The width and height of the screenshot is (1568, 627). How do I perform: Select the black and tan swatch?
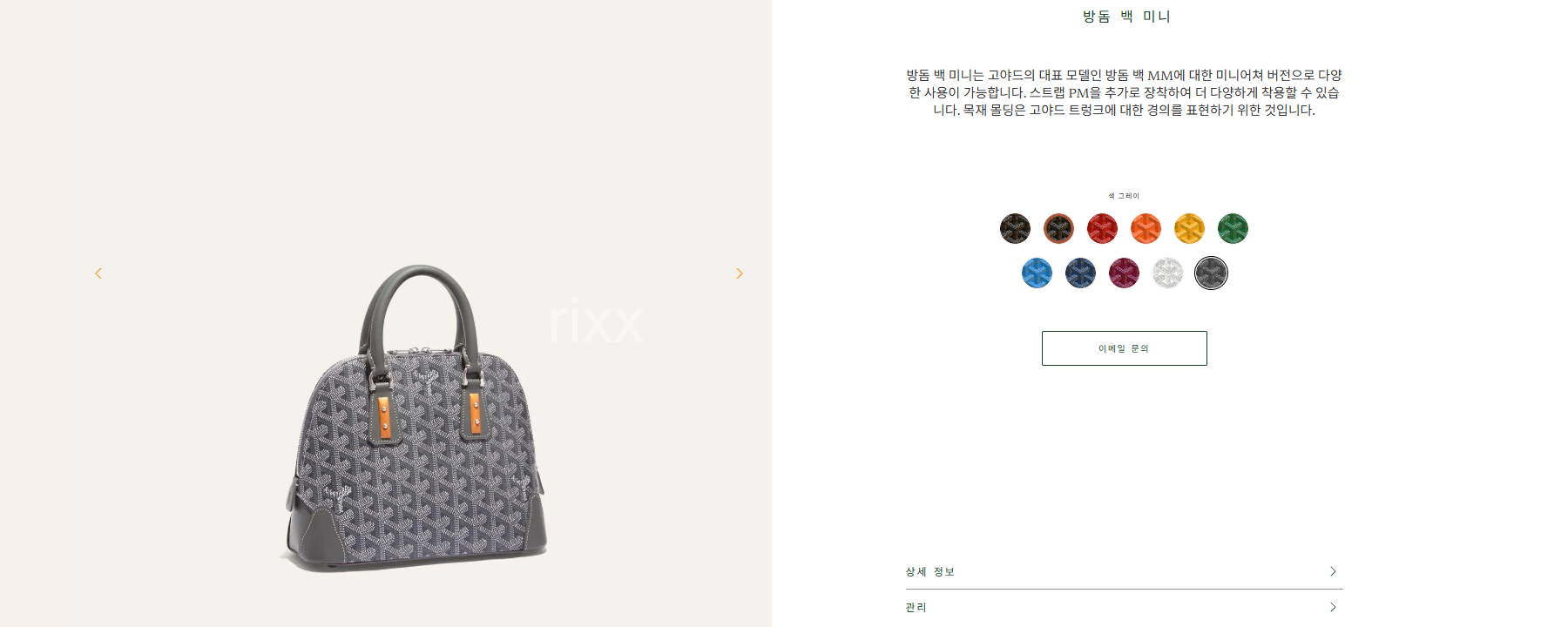point(1058,229)
